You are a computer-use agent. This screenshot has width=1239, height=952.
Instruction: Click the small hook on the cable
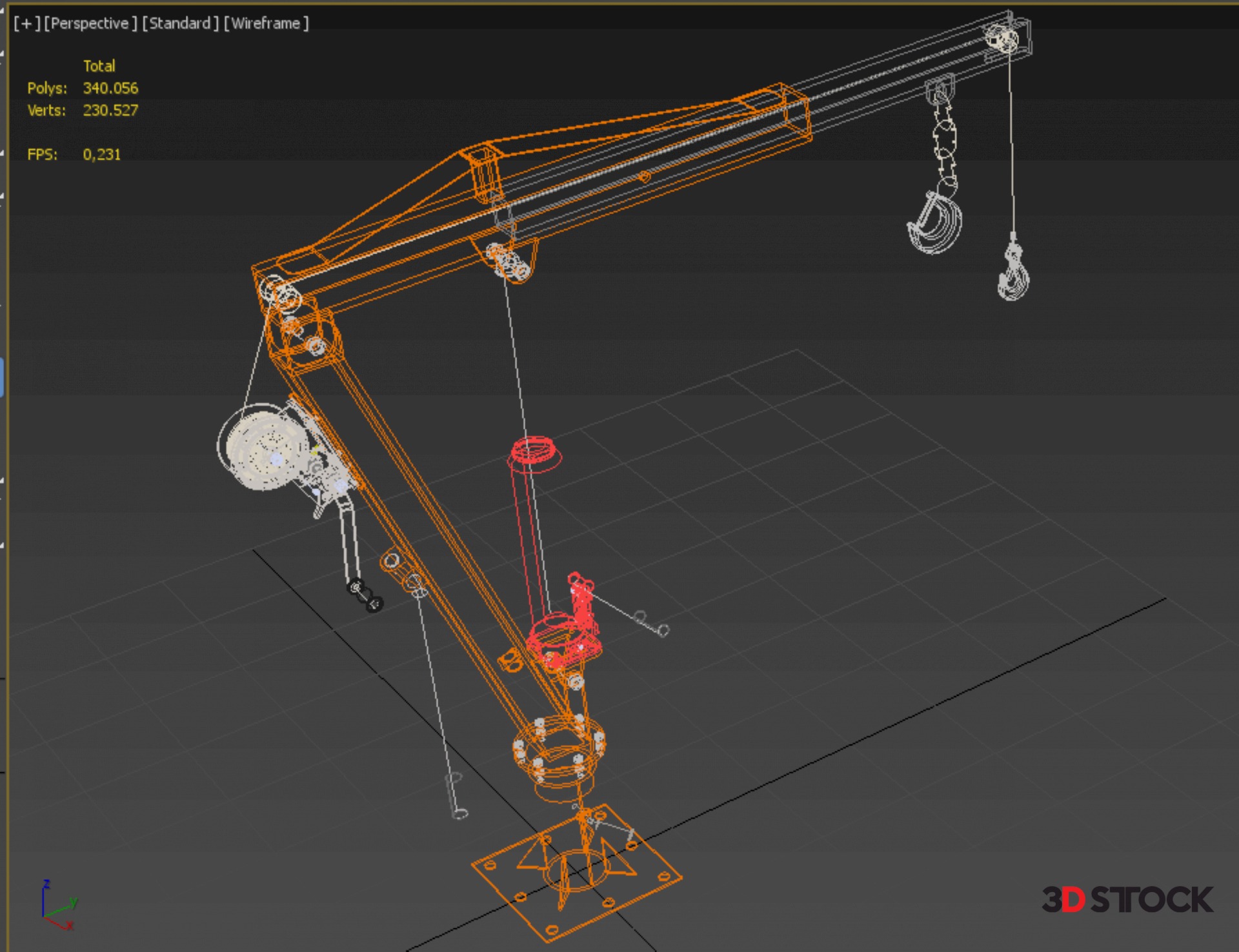(x=1014, y=274)
